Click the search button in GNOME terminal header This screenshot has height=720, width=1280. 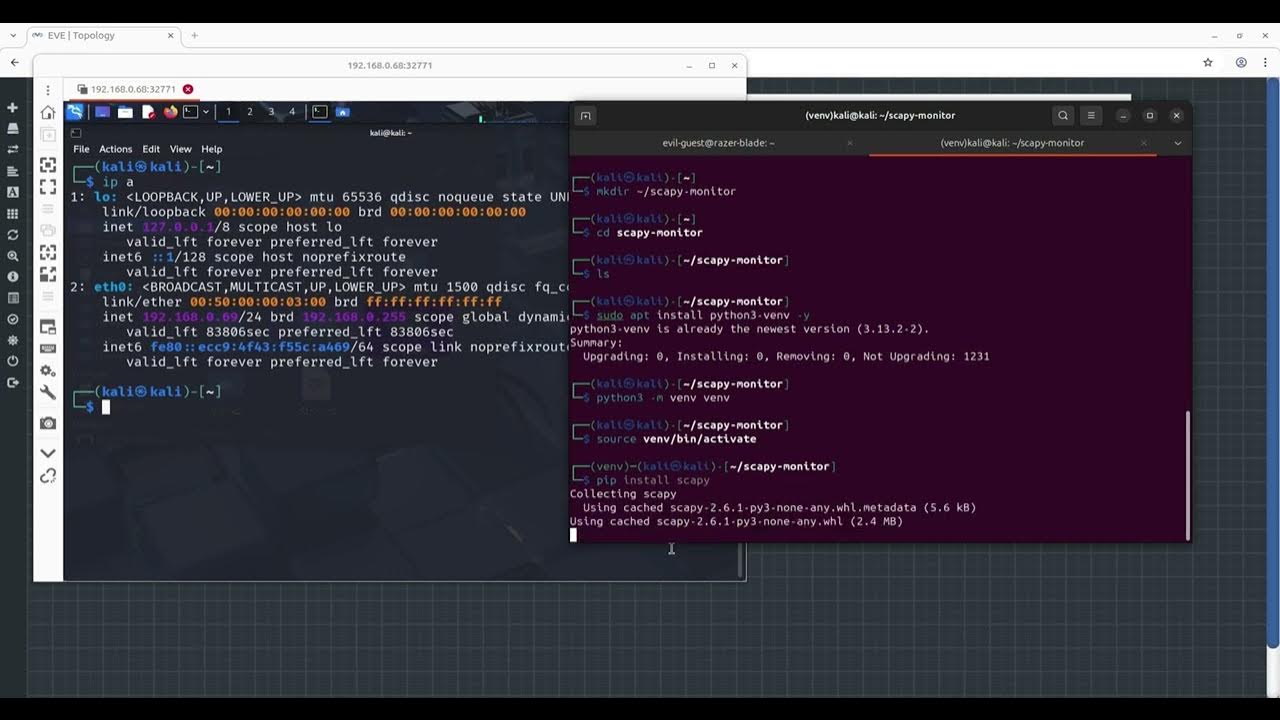[1063, 116]
